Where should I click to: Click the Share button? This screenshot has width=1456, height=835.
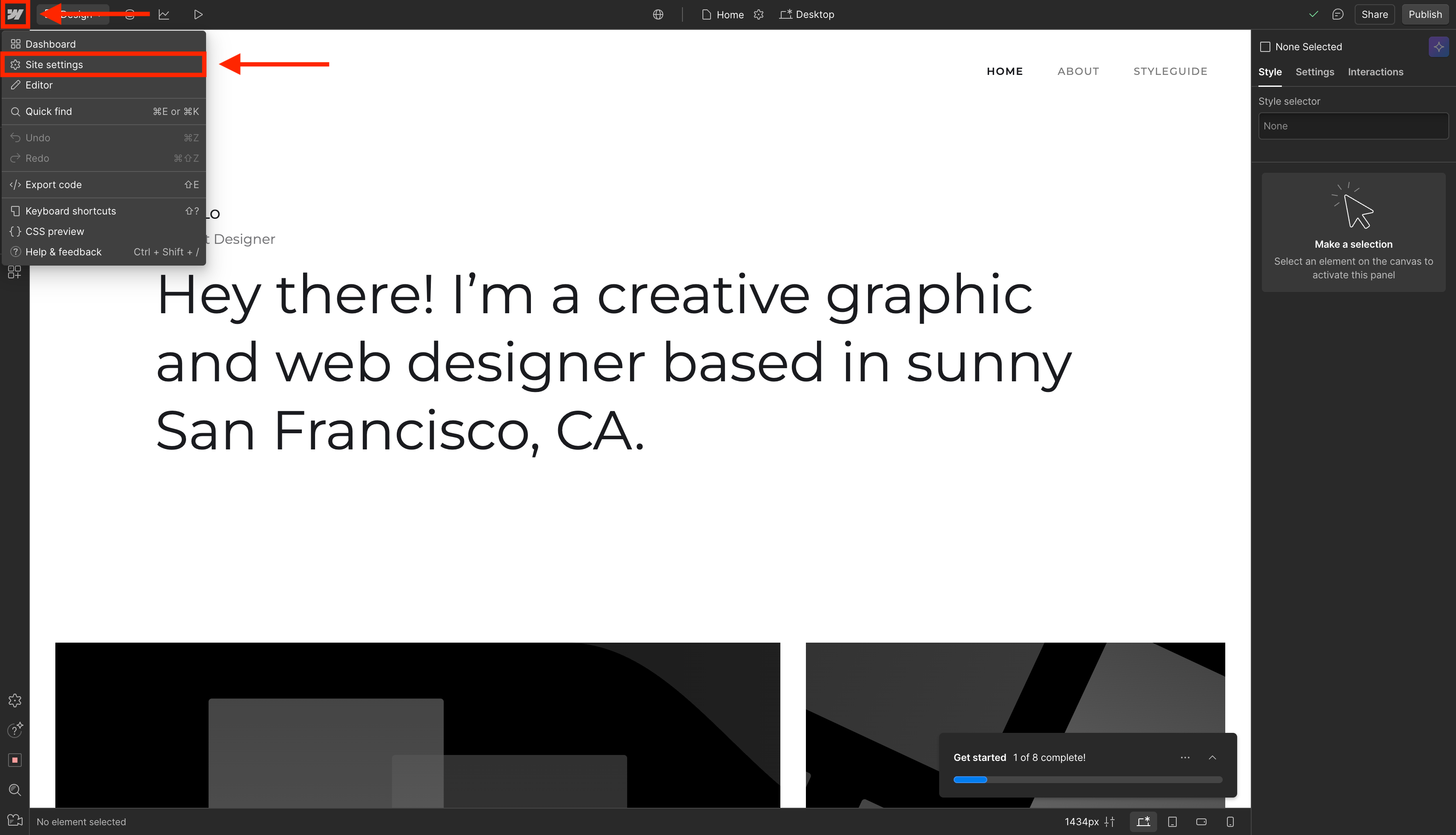click(1374, 14)
